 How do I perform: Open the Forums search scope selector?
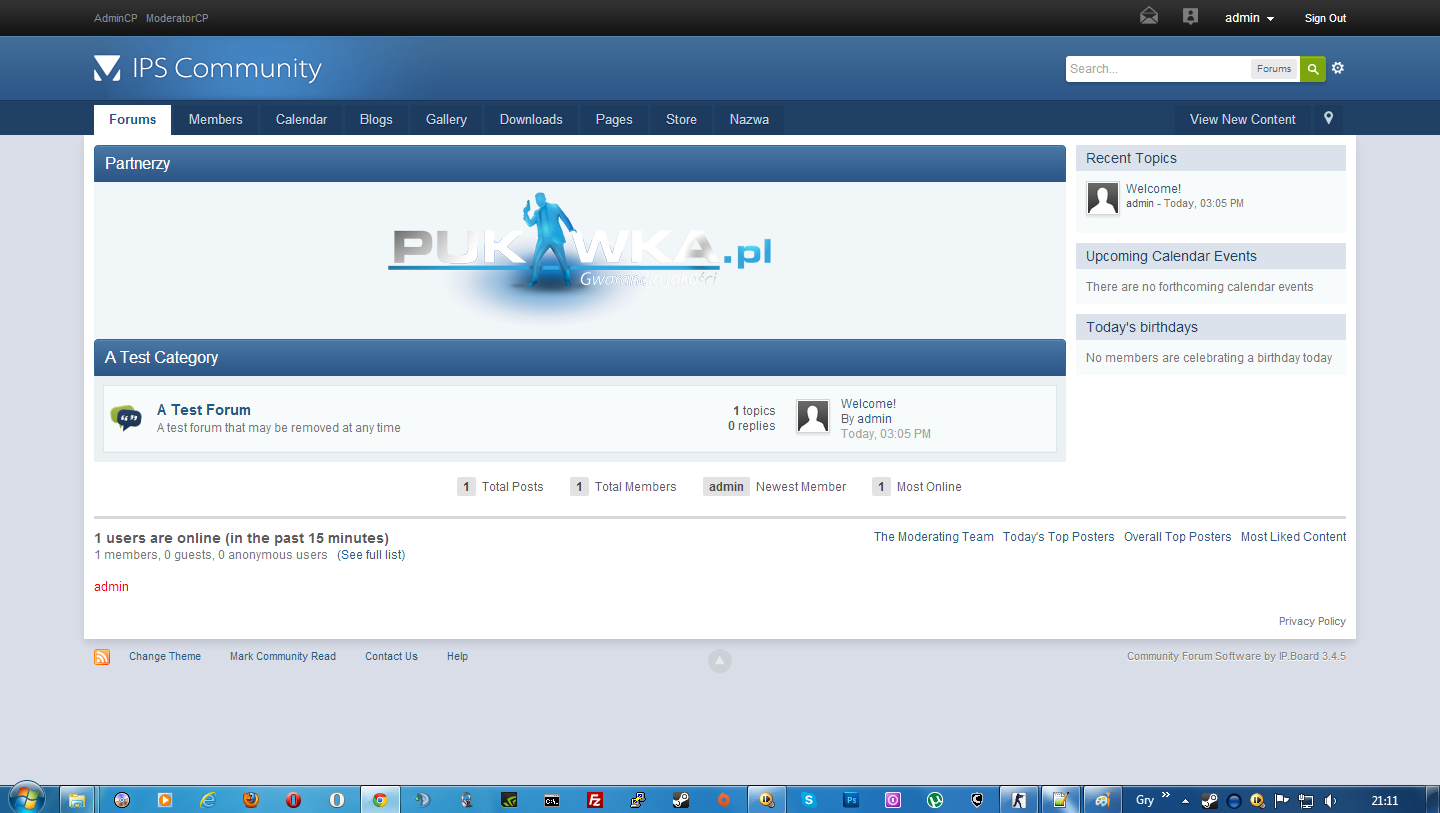(1274, 69)
